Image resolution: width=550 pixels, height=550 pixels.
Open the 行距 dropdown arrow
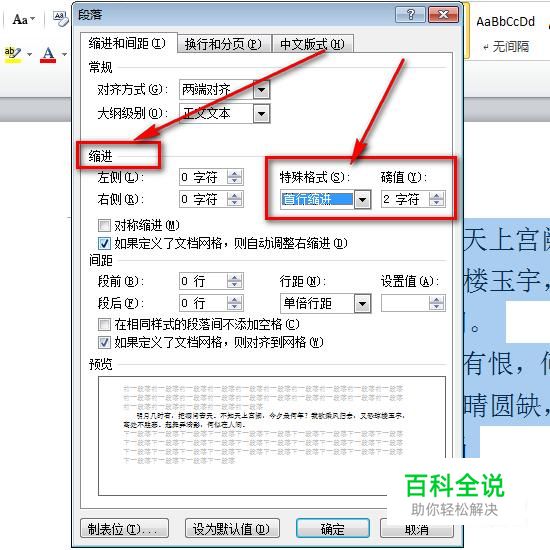362,303
